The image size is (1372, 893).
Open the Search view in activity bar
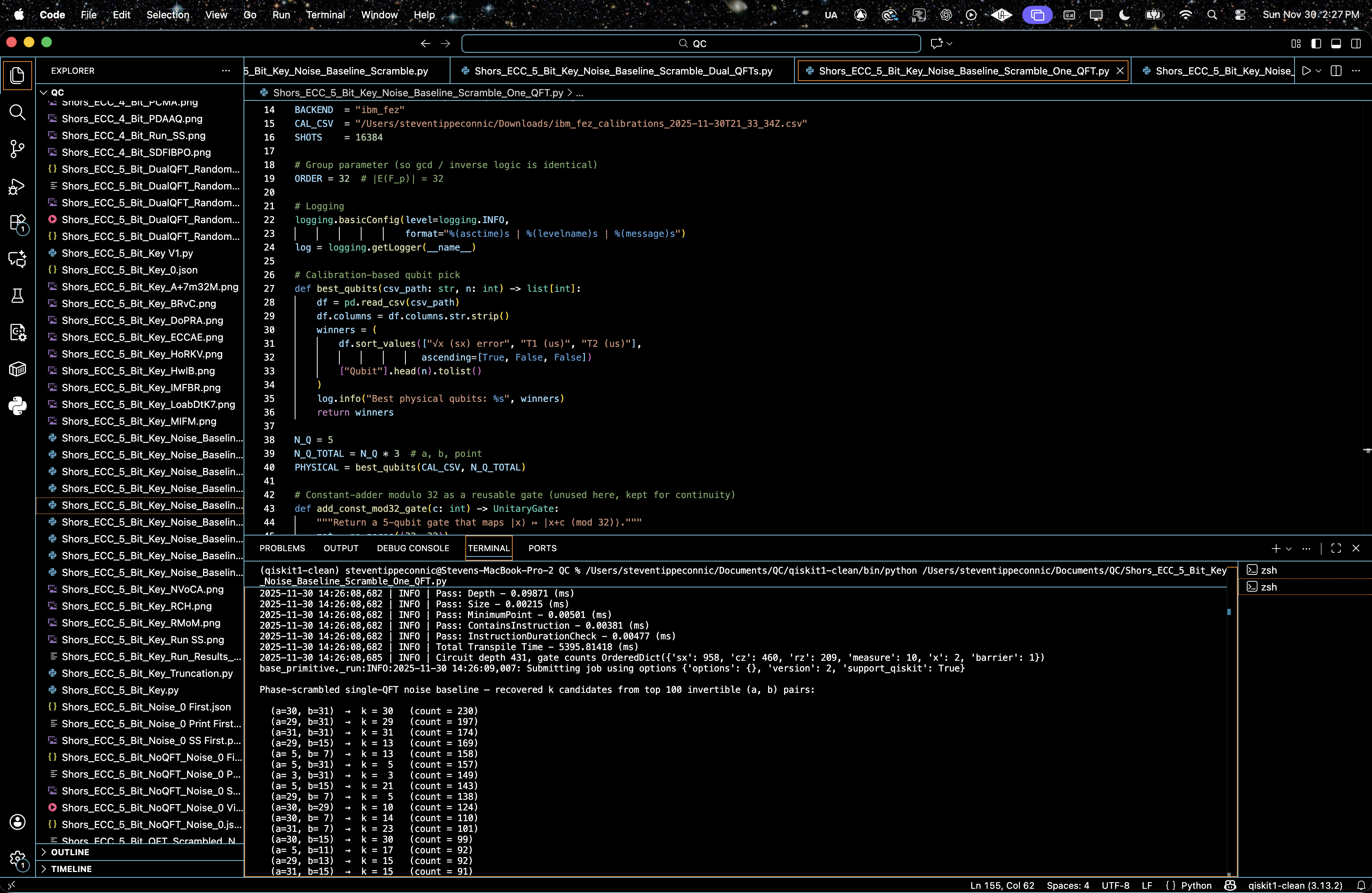click(x=17, y=112)
